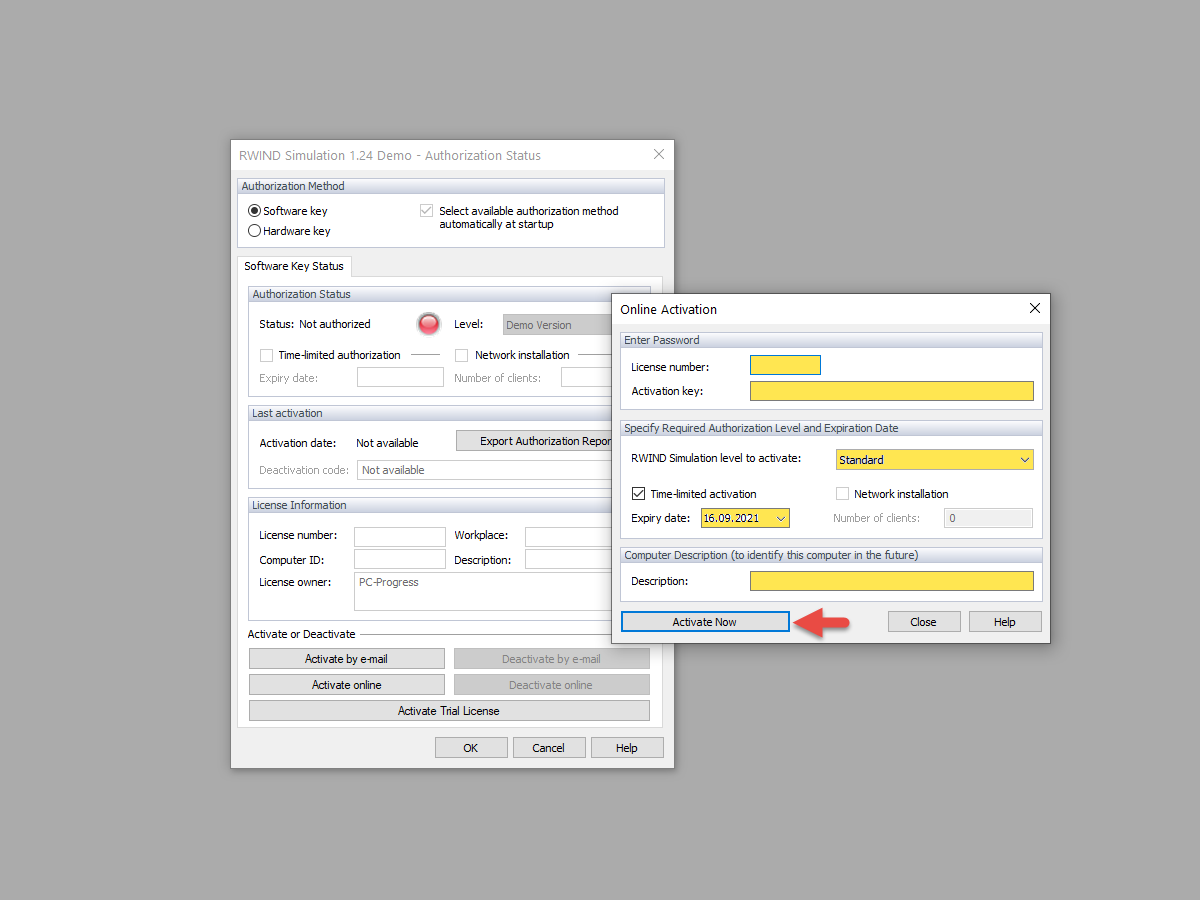Click the Level field showing Demo Version
This screenshot has width=1200, height=900.
(x=557, y=325)
